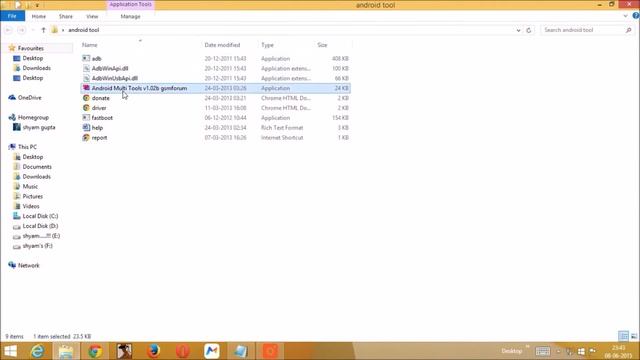Select the AdbWinApi.dll file icon
Viewport: 640px width, 360px height.
coord(86,68)
